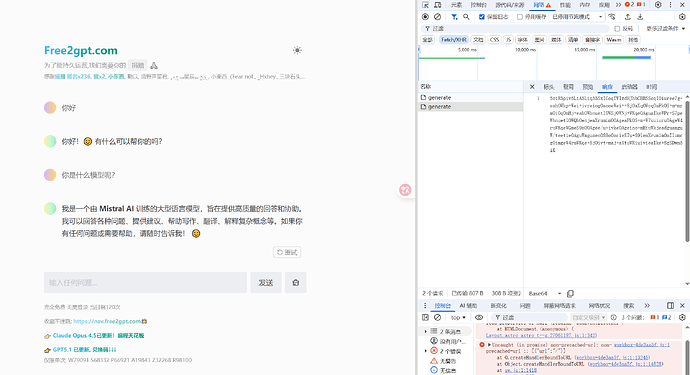
Task: Open the more filters dropdown
Action: [665, 29]
